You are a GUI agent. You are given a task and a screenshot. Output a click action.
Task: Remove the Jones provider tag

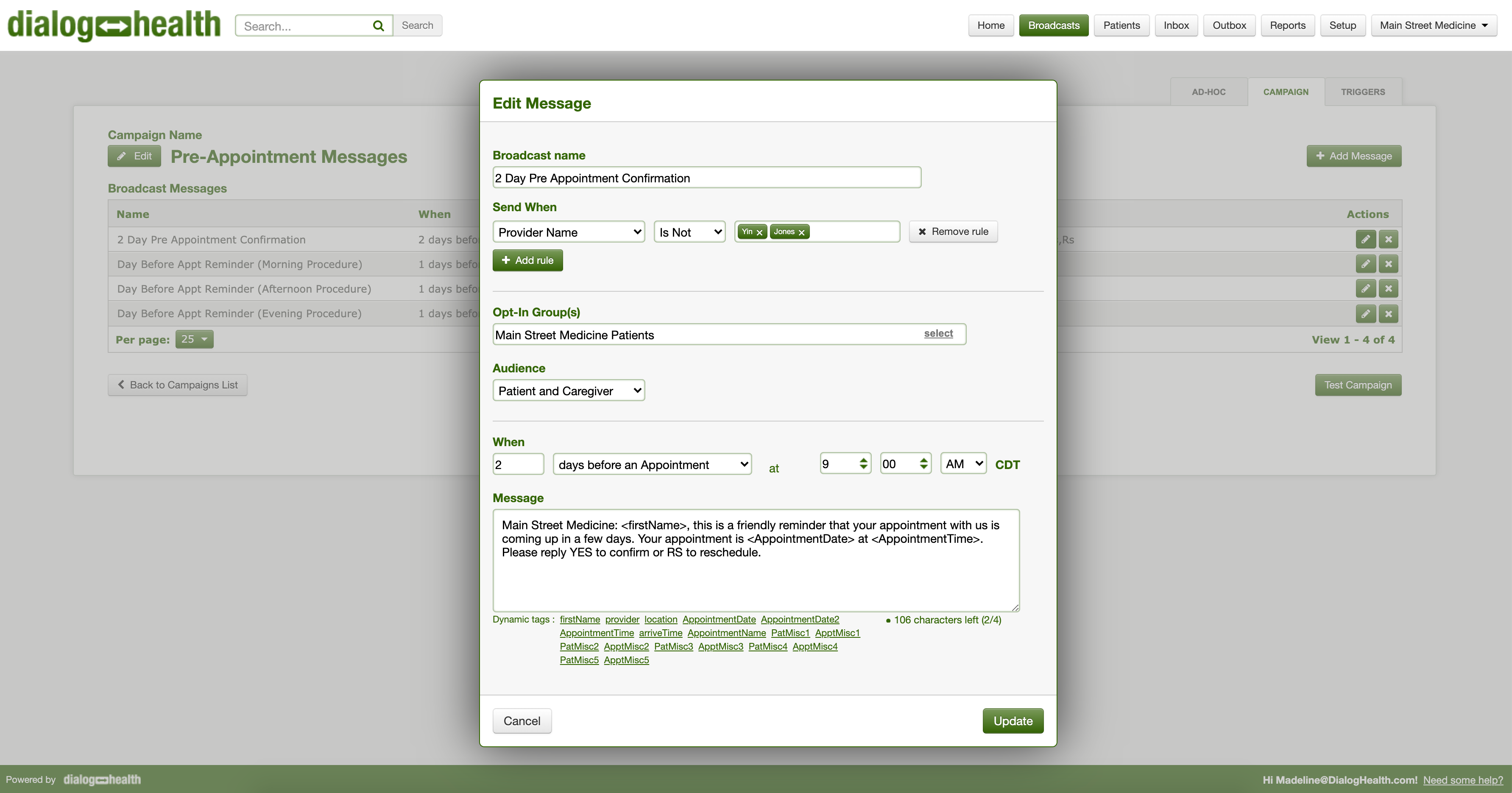coord(801,232)
